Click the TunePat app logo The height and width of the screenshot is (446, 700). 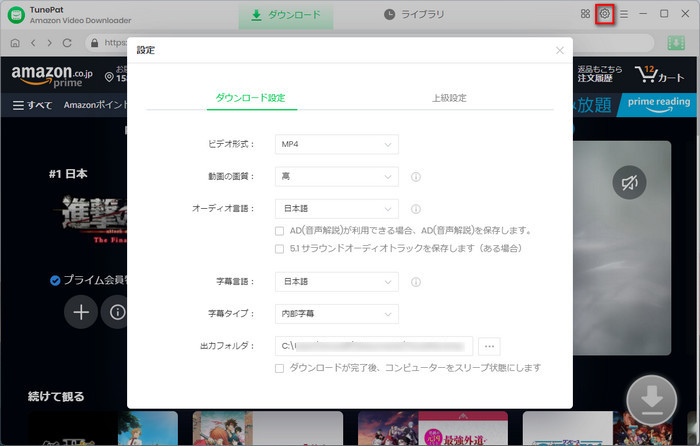tap(16, 15)
